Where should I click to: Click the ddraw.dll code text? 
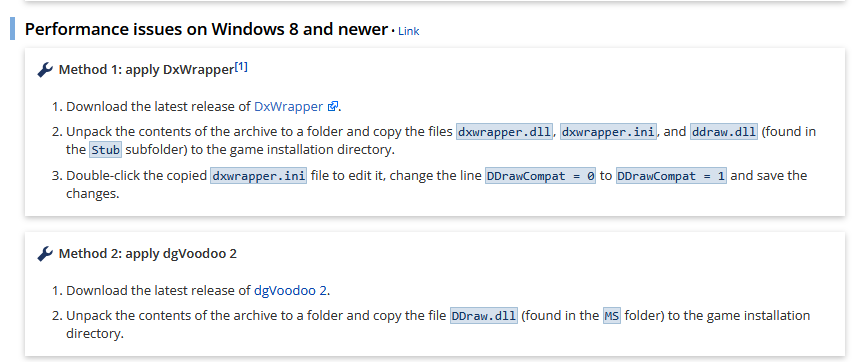click(x=723, y=132)
